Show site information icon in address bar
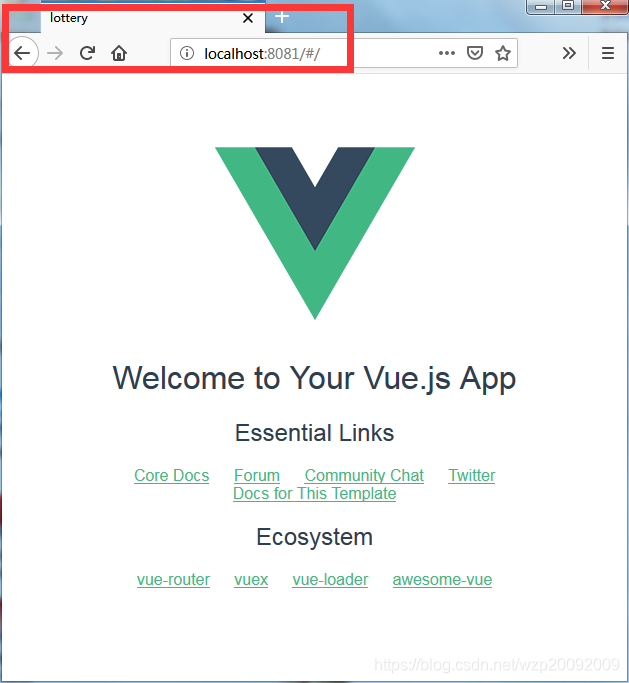 [187, 53]
